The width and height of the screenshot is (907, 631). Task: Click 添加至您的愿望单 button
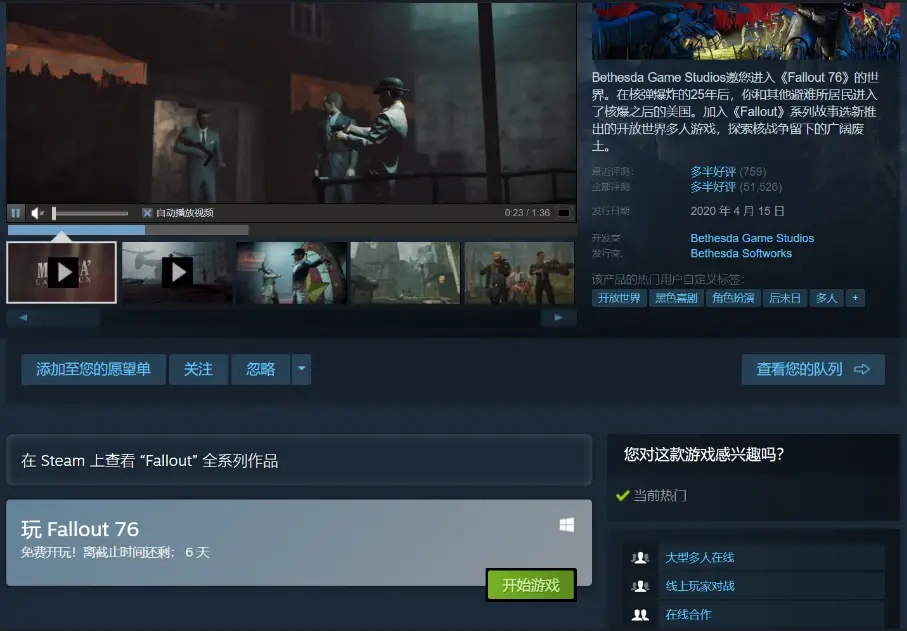[x=93, y=369]
